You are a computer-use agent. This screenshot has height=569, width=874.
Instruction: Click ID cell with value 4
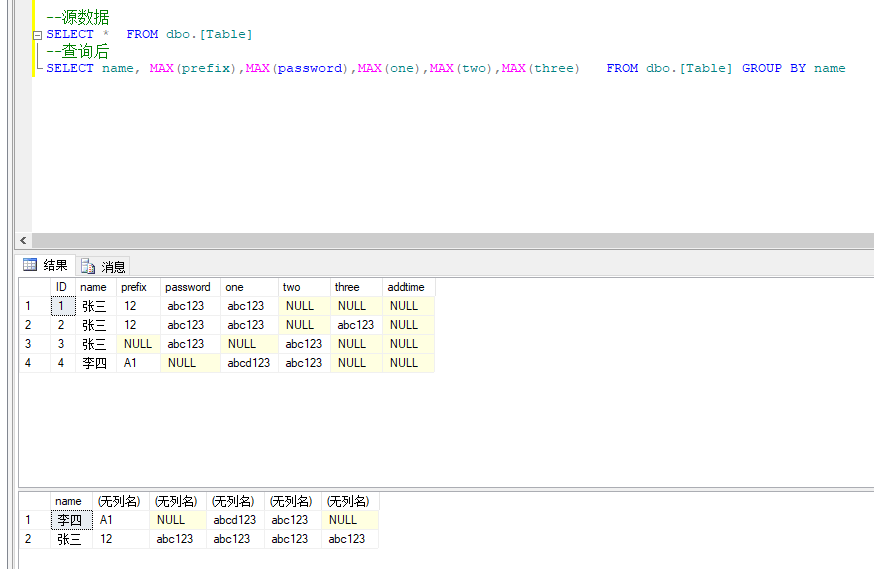click(x=63, y=363)
